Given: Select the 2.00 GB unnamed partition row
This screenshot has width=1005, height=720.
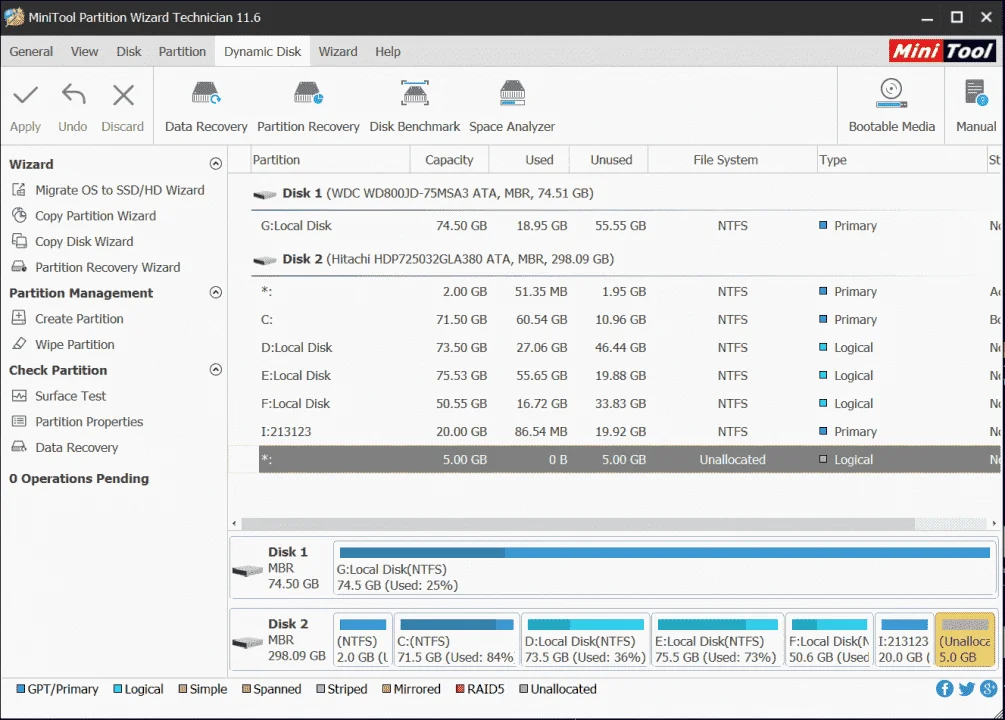Looking at the screenshot, I should [629, 292].
